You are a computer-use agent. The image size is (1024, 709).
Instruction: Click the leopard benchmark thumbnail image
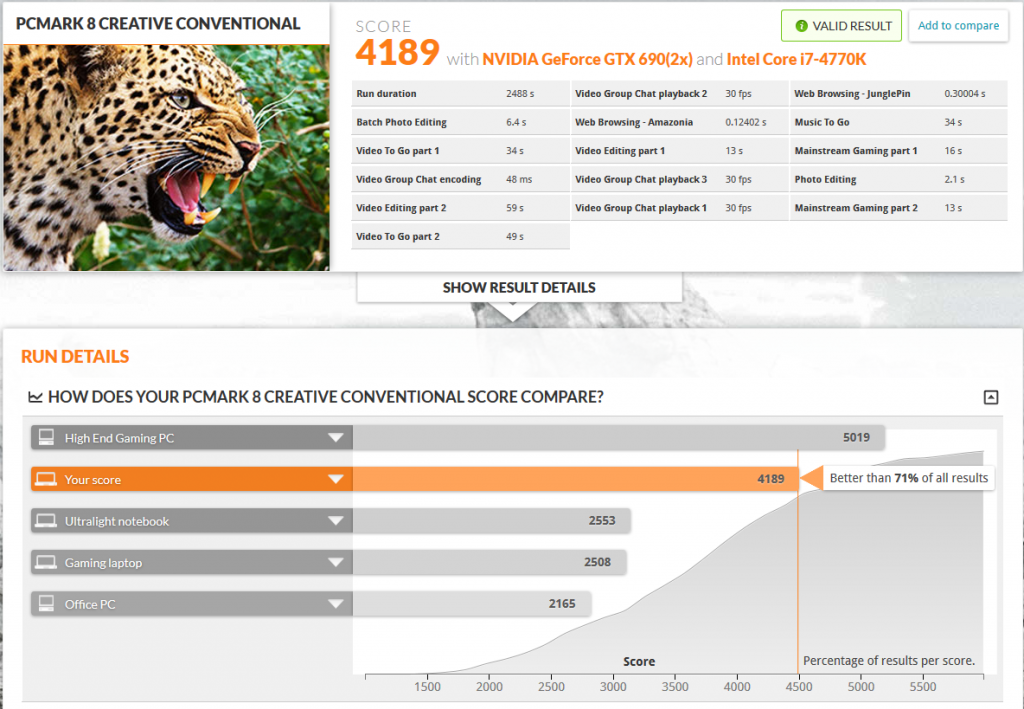tap(166, 157)
